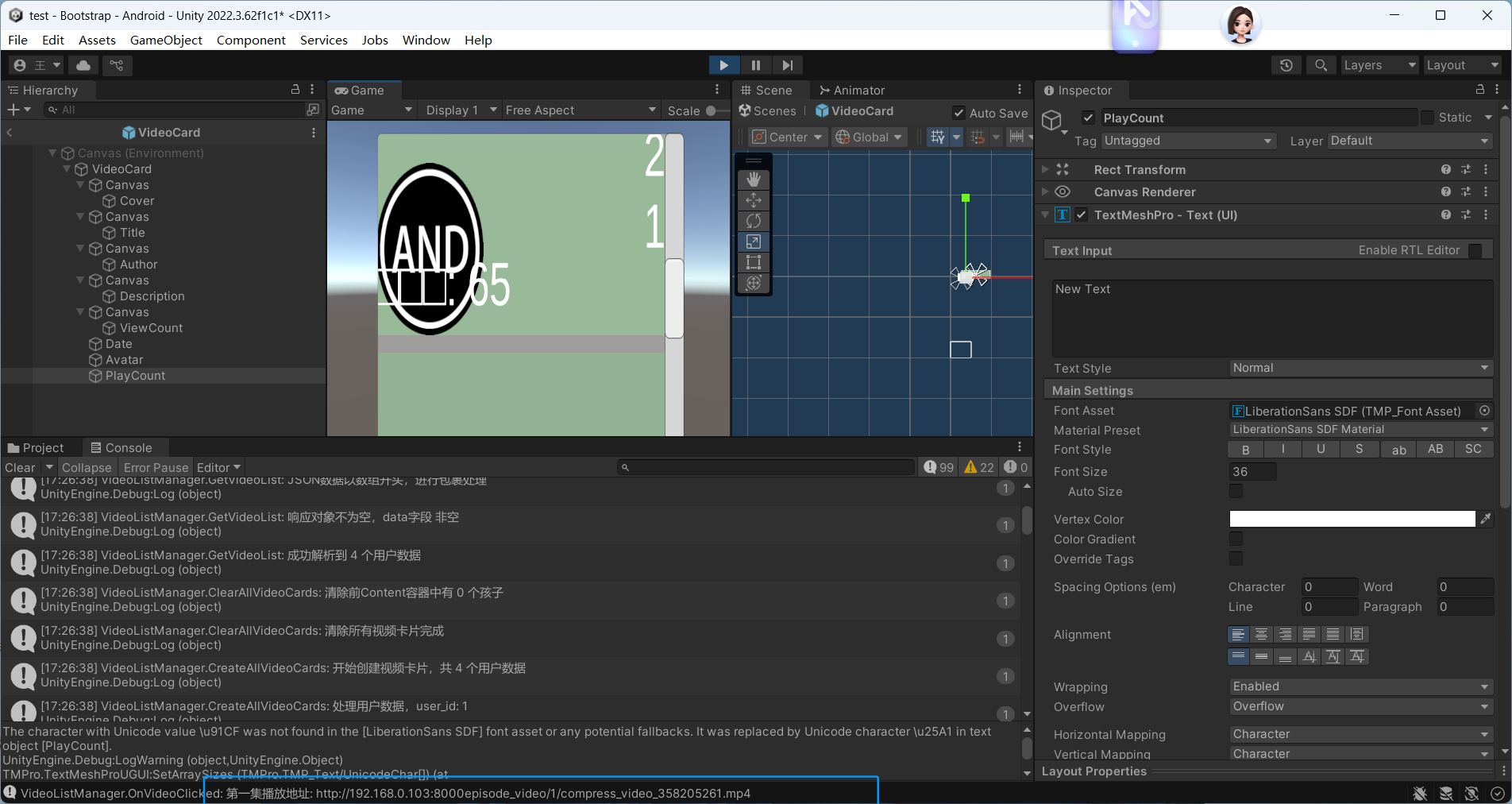
Task: Open the Center pivot mode button
Action: point(787,137)
